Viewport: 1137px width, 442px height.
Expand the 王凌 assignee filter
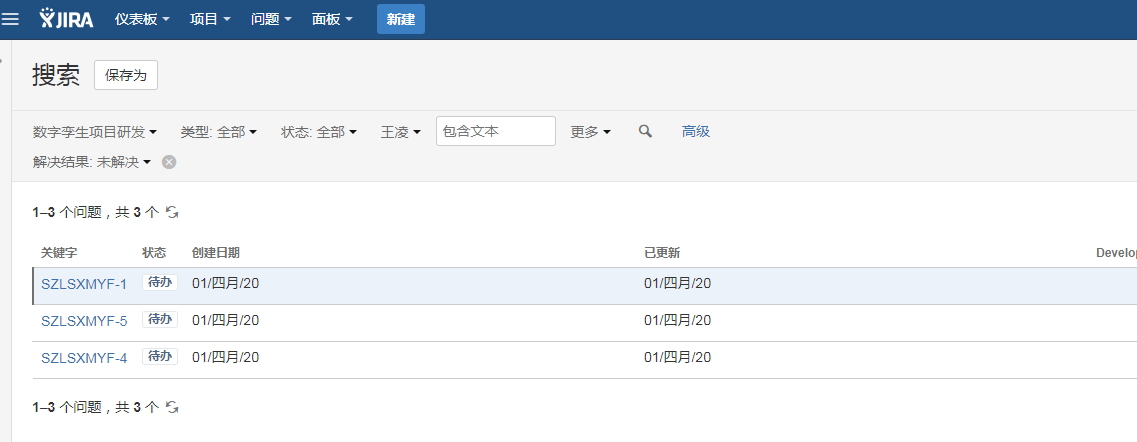click(x=401, y=132)
